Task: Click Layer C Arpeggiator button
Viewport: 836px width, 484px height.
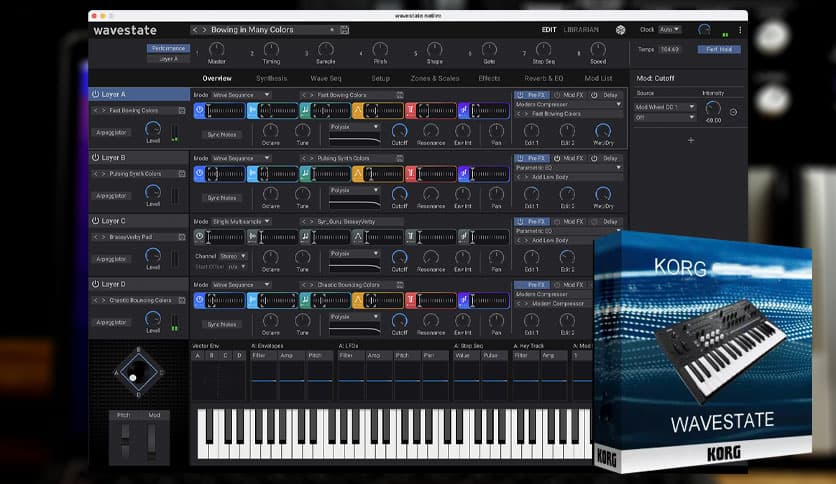Action: coord(111,259)
